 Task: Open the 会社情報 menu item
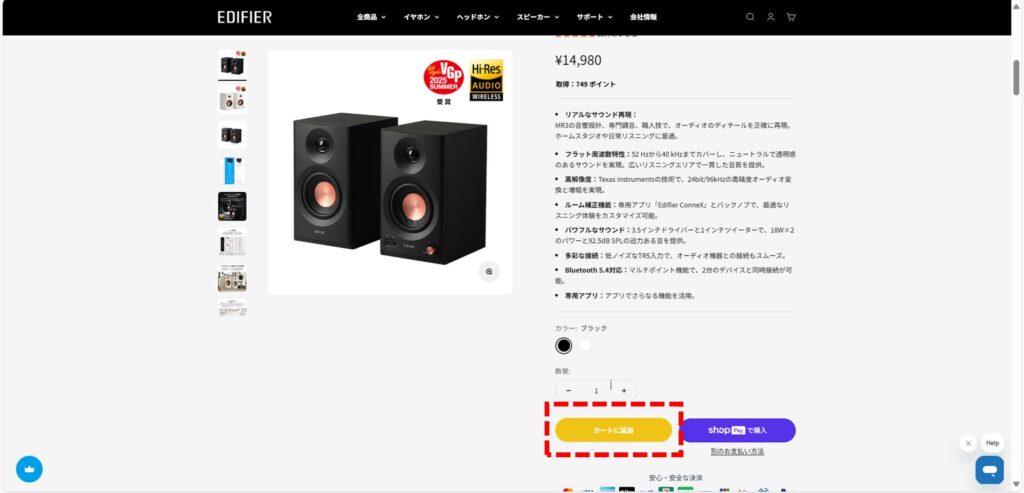[643, 17]
